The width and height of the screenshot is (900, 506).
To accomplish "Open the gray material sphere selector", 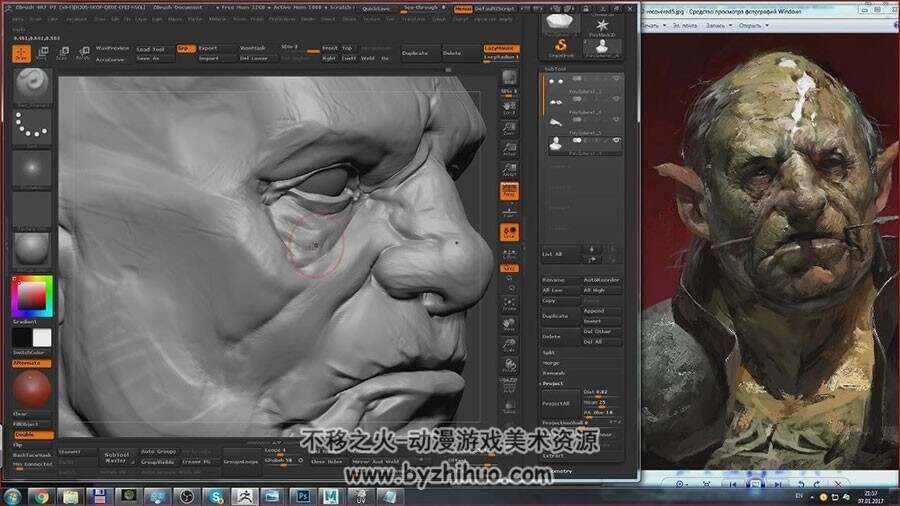I will pyautogui.click(x=32, y=249).
